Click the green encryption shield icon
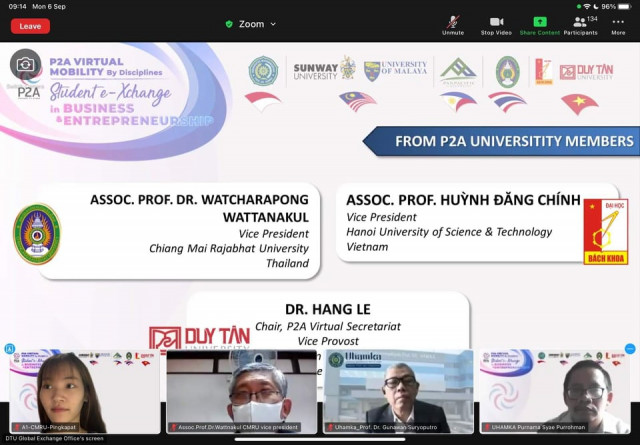The height and width of the screenshot is (445, 640). click(229, 24)
